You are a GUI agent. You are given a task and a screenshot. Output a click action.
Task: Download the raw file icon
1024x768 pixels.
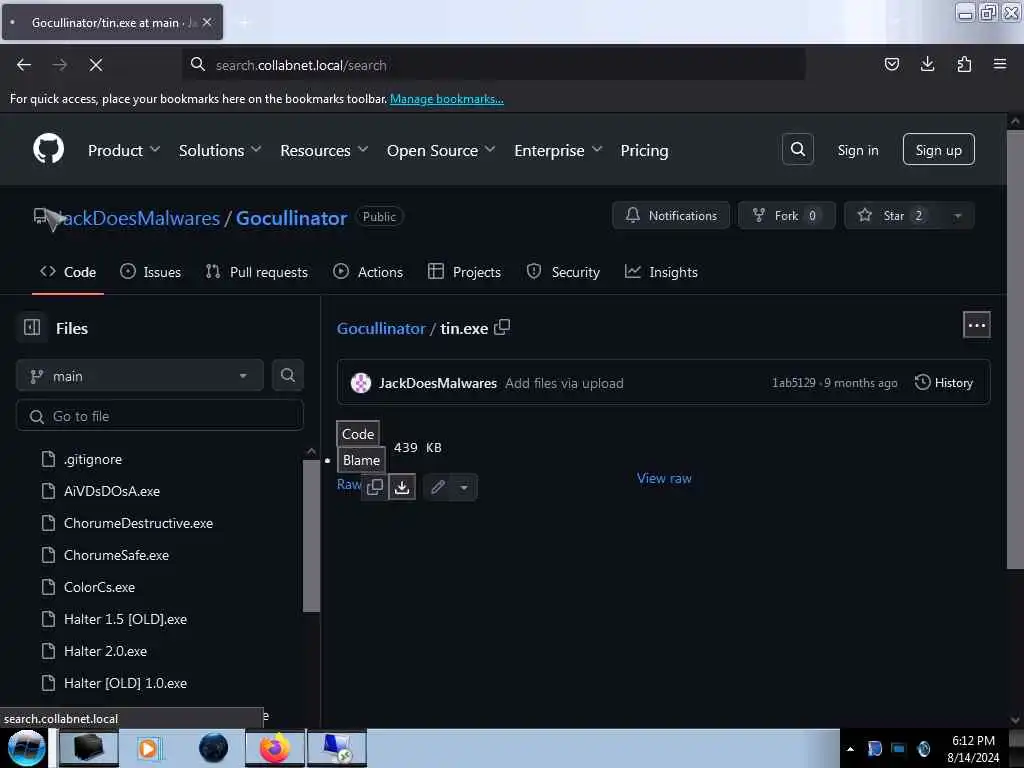402,487
